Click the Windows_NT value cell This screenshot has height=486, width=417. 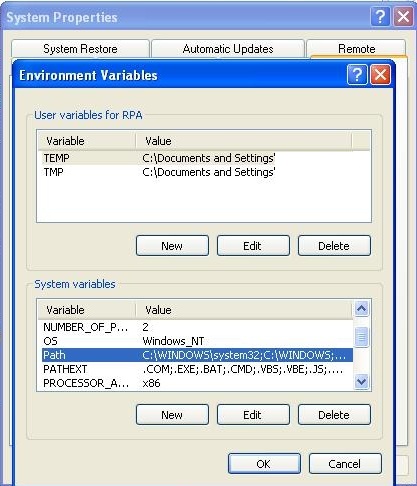click(x=173, y=341)
